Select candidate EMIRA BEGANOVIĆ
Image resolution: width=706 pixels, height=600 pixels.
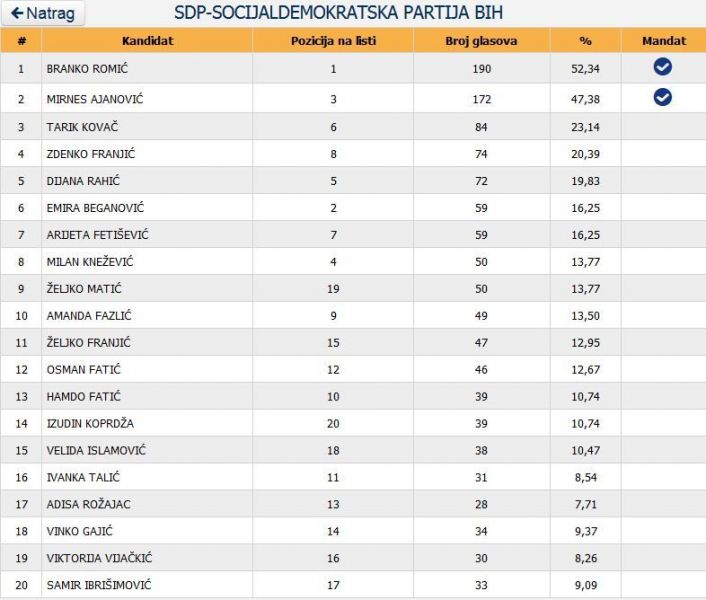(95, 208)
